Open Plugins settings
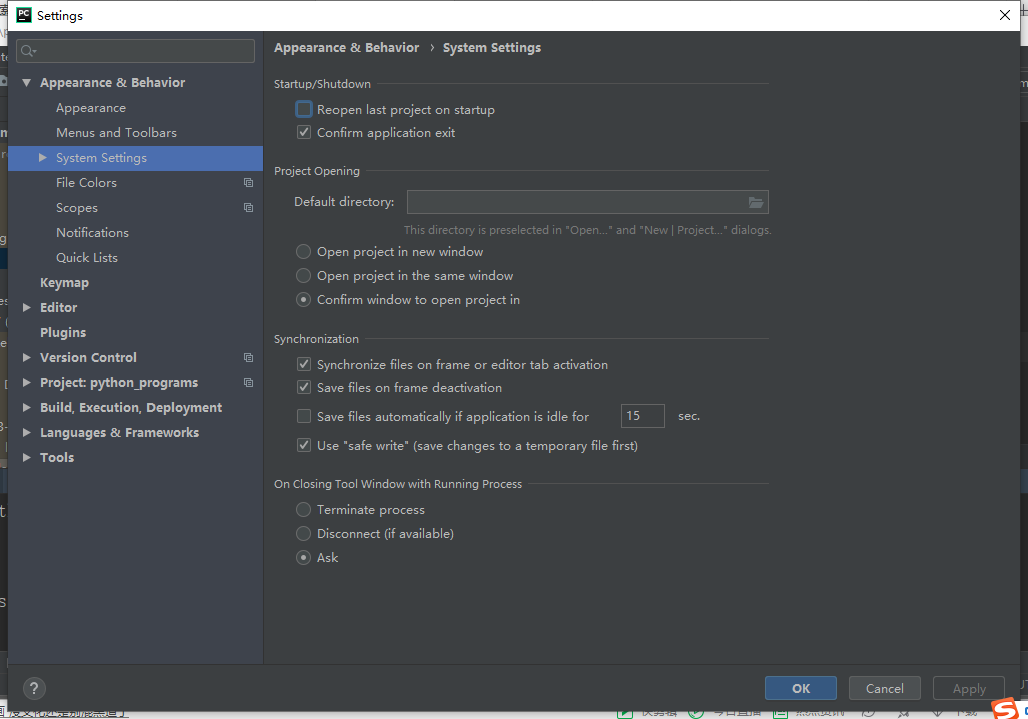This screenshot has width=1028, height=719. coord(63,332)
